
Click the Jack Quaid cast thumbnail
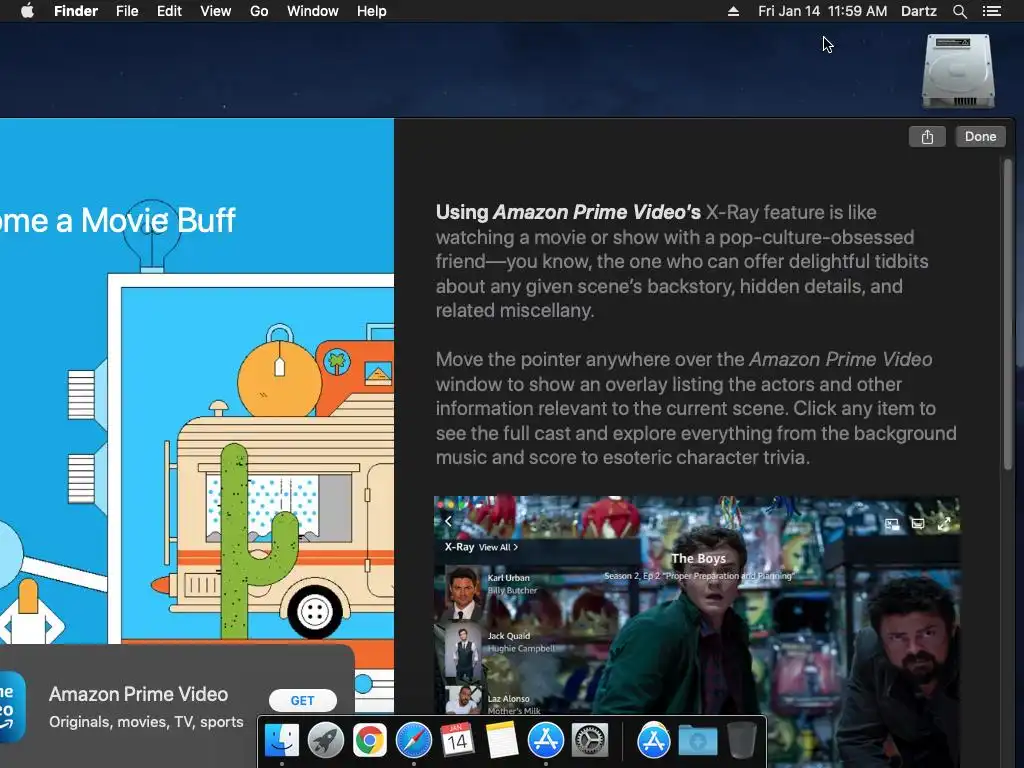(x=464, y=652)
